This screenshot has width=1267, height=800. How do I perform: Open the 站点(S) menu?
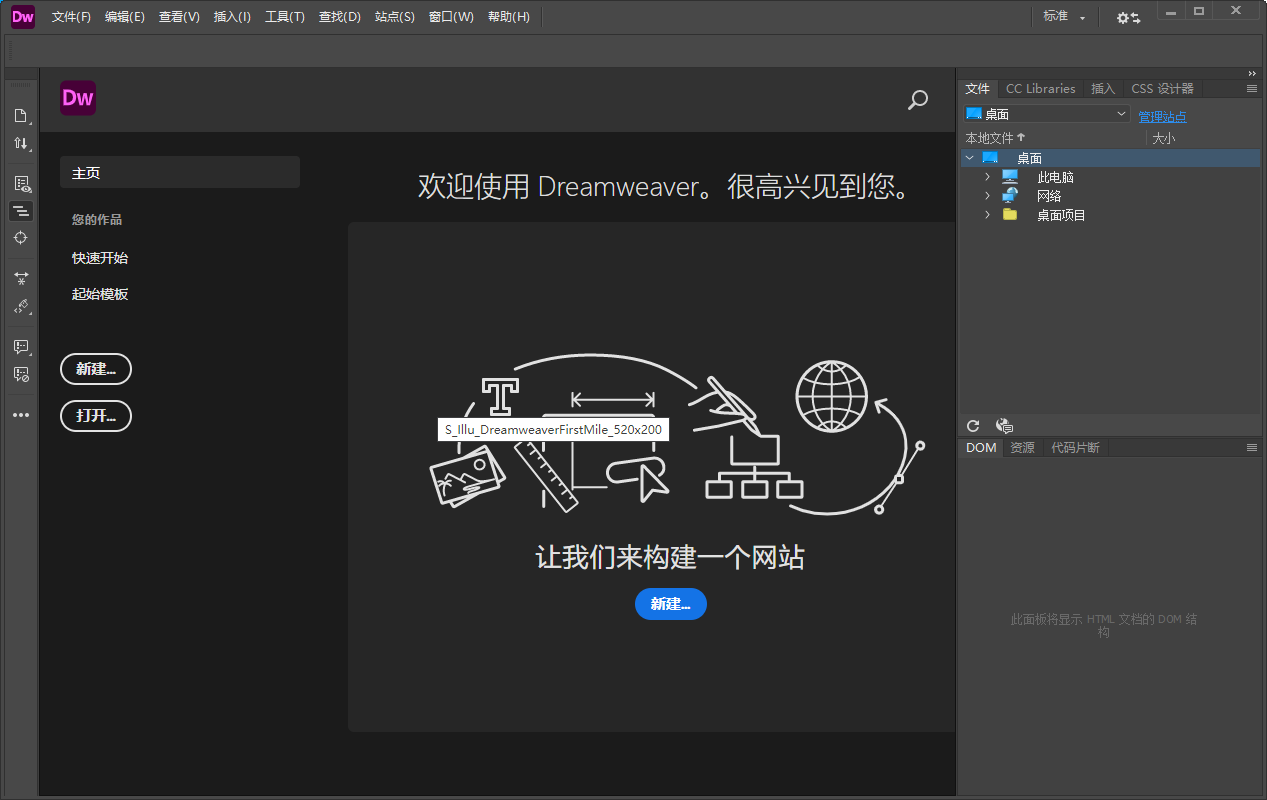pos(394,16)
